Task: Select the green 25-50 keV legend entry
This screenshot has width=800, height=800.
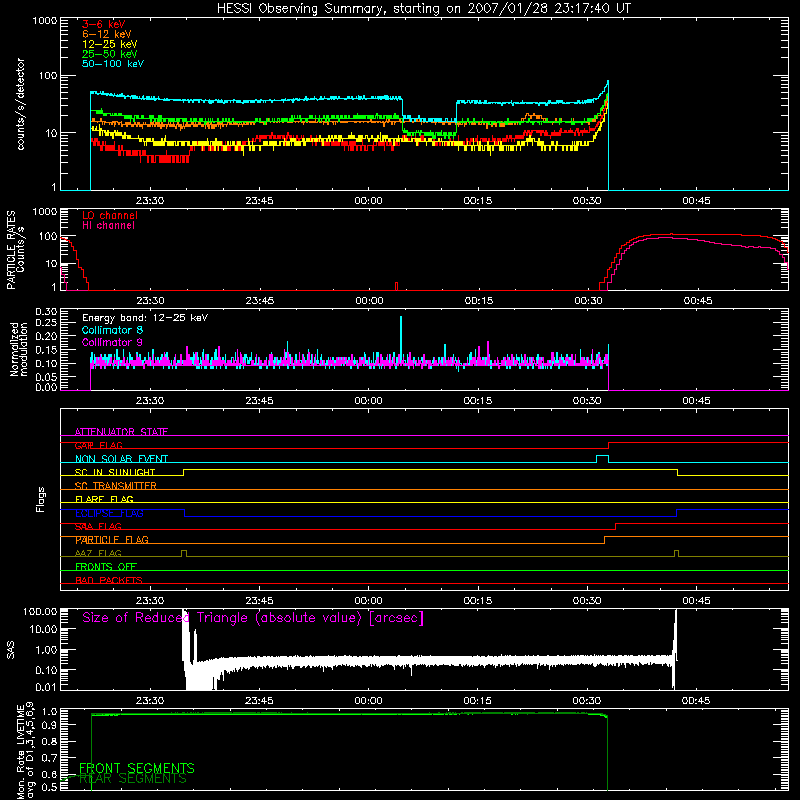Action: point(110,54)
